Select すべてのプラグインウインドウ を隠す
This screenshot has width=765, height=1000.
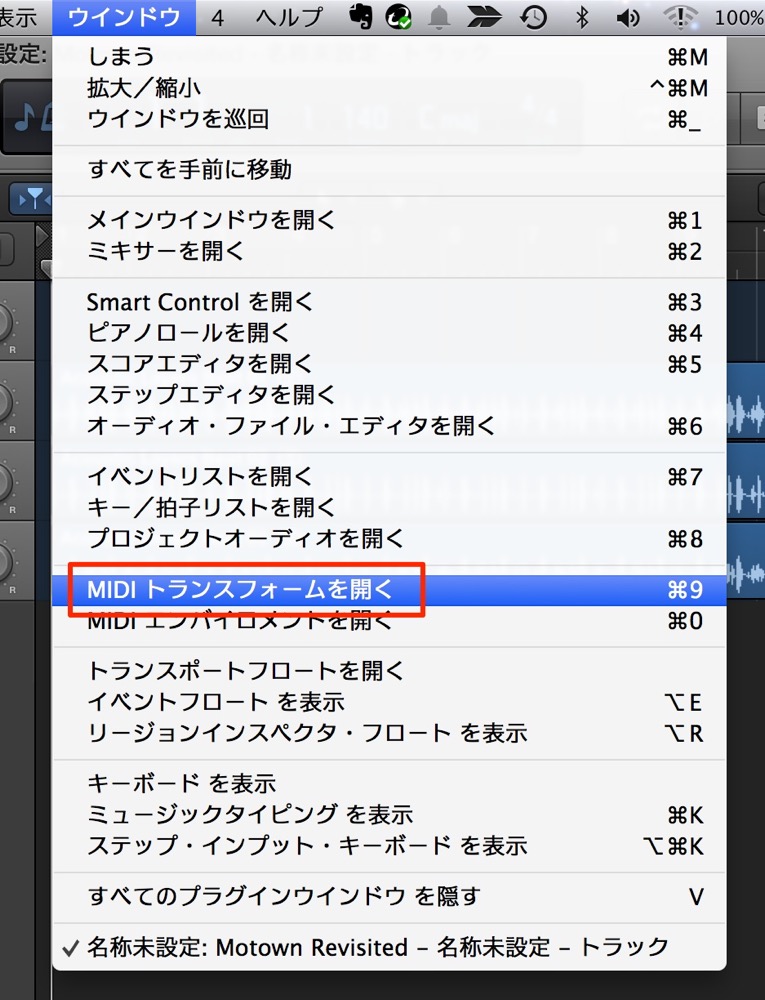click(x=389, y=897)
